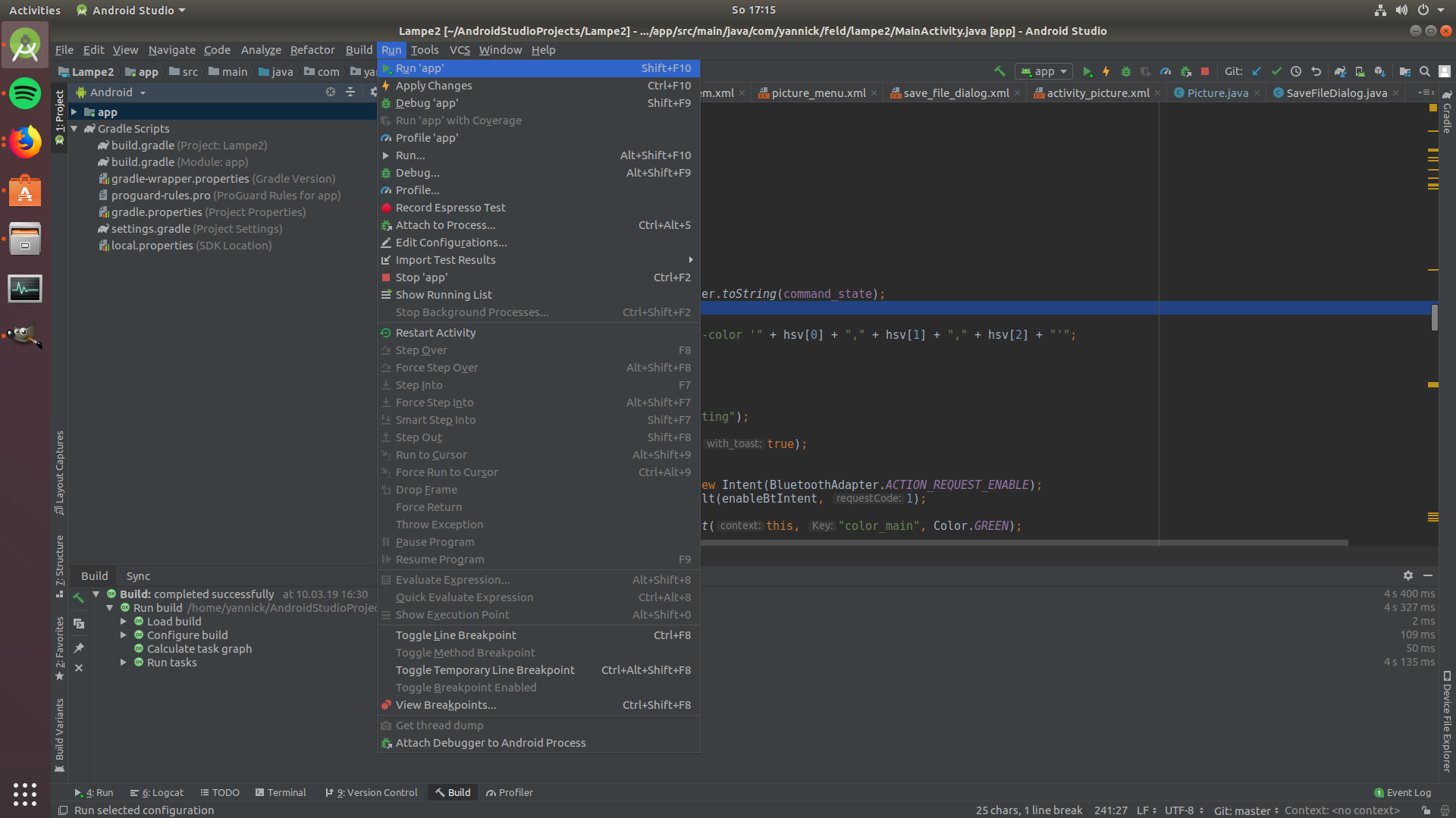This screenshot has height=818, width=1456.
Task: Collapse the Gradle Scripts tree node
Action: 74,129
